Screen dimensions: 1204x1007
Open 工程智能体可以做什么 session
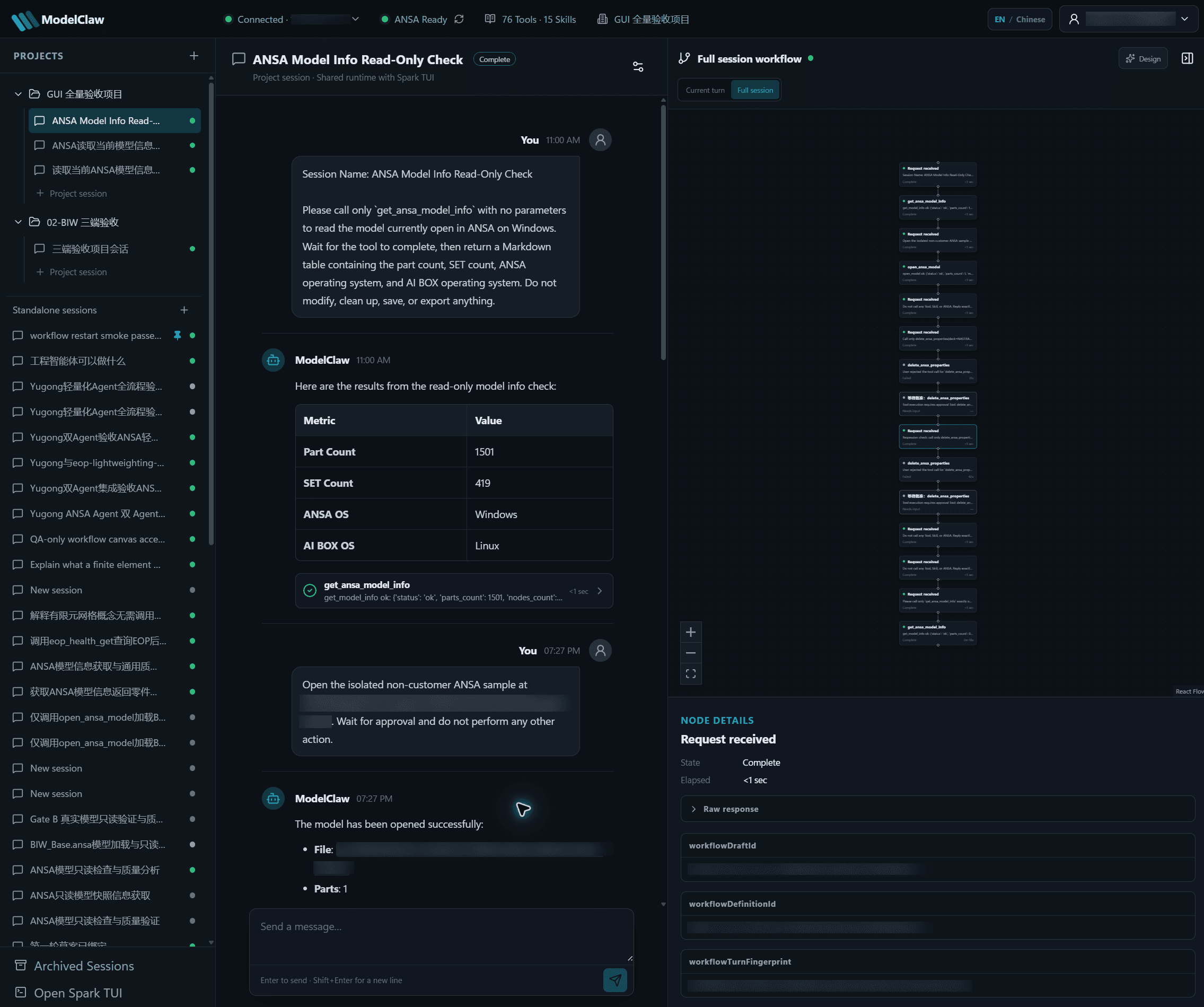point(104,361)
